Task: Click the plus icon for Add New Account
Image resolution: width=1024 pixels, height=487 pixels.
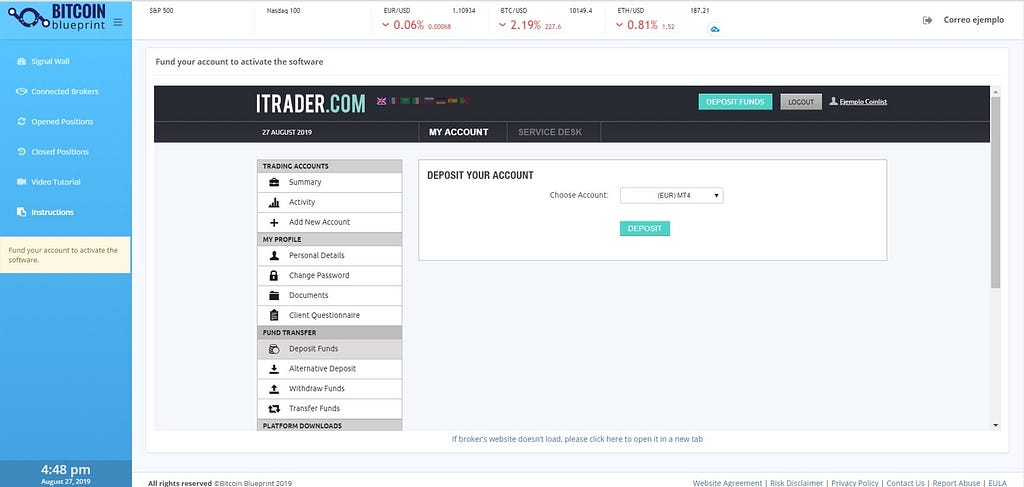Action: point(274,223)
